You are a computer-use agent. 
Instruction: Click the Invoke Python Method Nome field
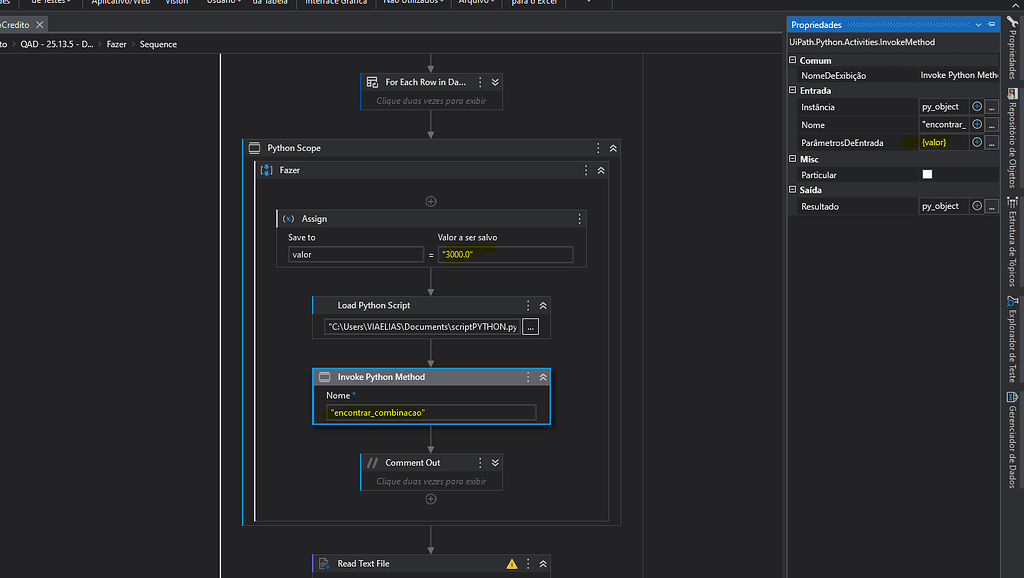(x=431, y=413)
